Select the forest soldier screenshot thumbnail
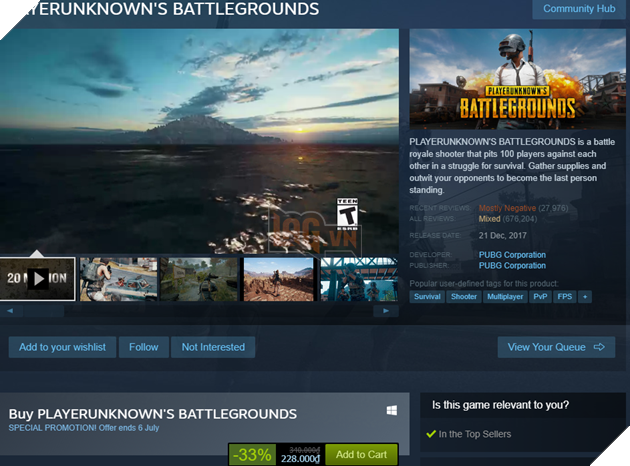Viewport: 630px width, 466px height. pyautogui.click(x=198, y=279)
